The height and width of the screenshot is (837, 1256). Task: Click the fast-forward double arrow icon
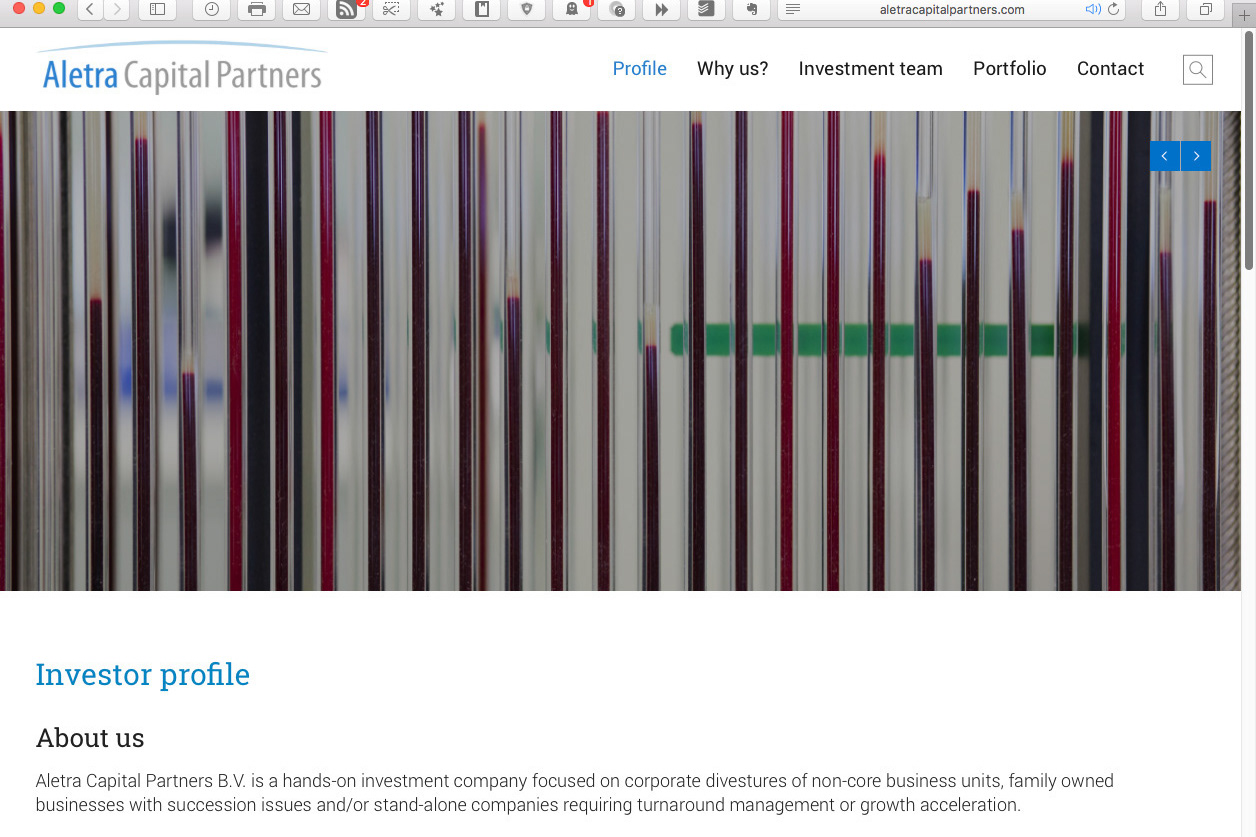[662, 10]
